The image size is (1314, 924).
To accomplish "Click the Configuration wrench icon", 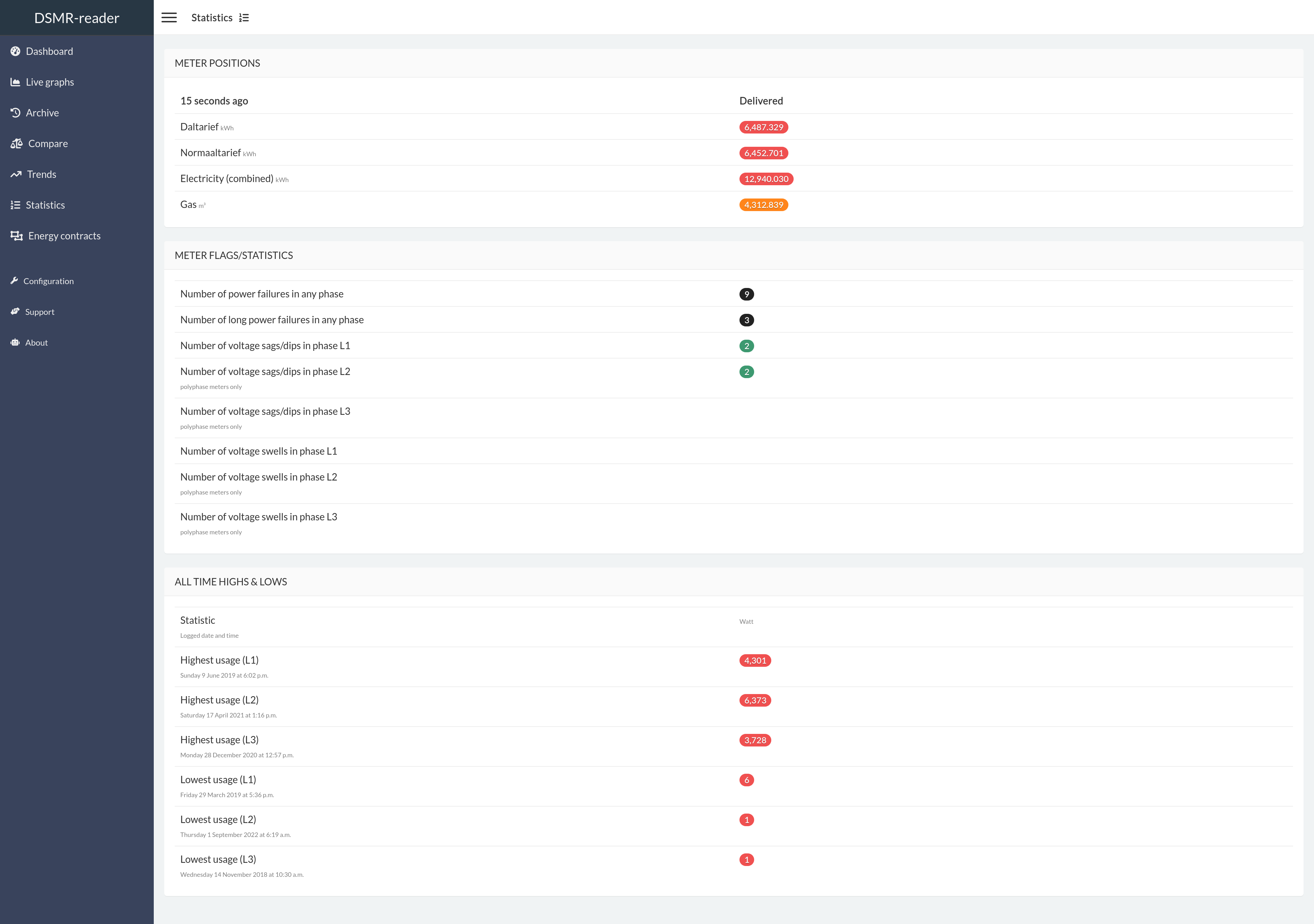I will point(14,280).
